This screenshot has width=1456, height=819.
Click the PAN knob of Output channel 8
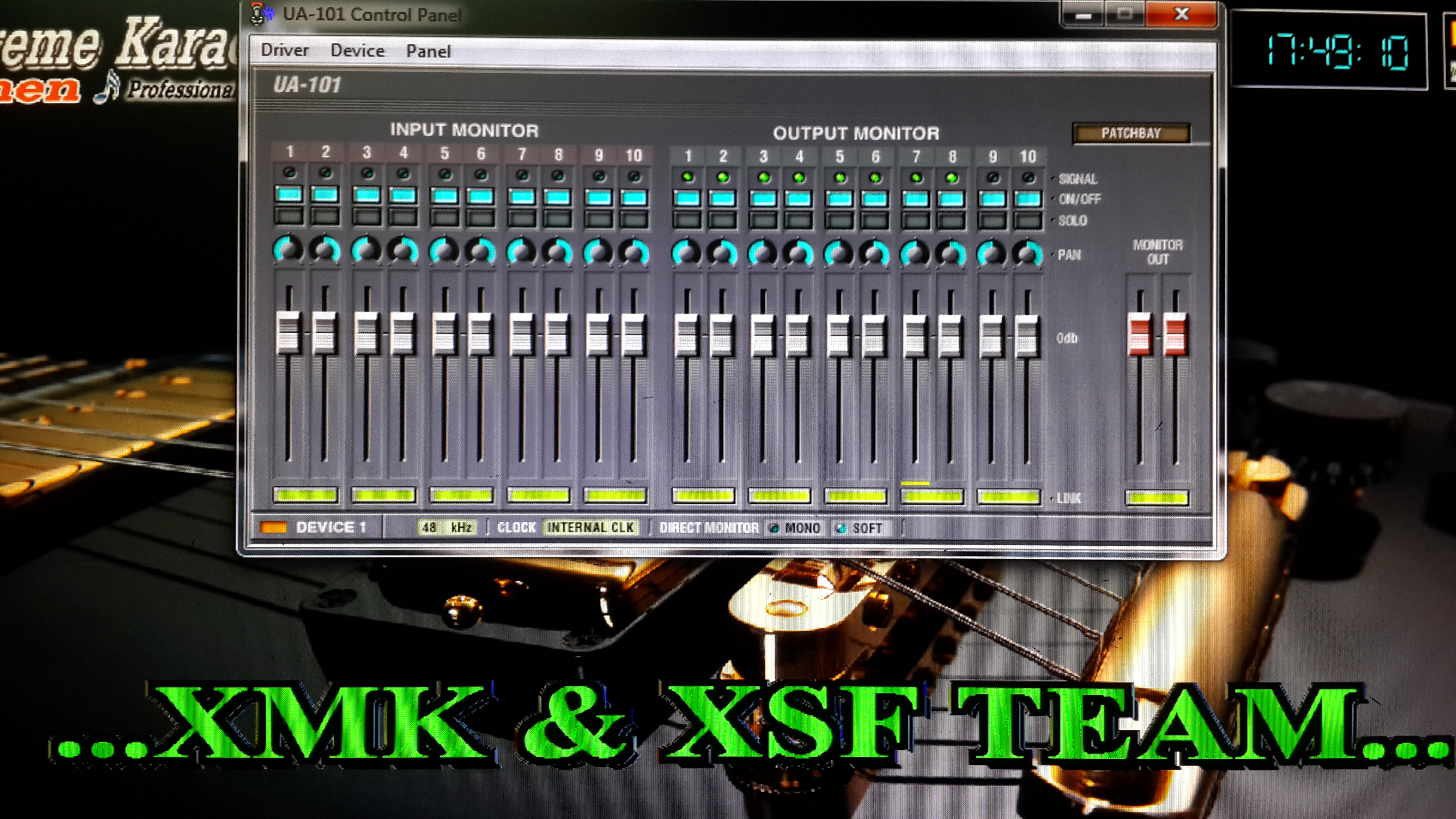(x=951, y=254)
